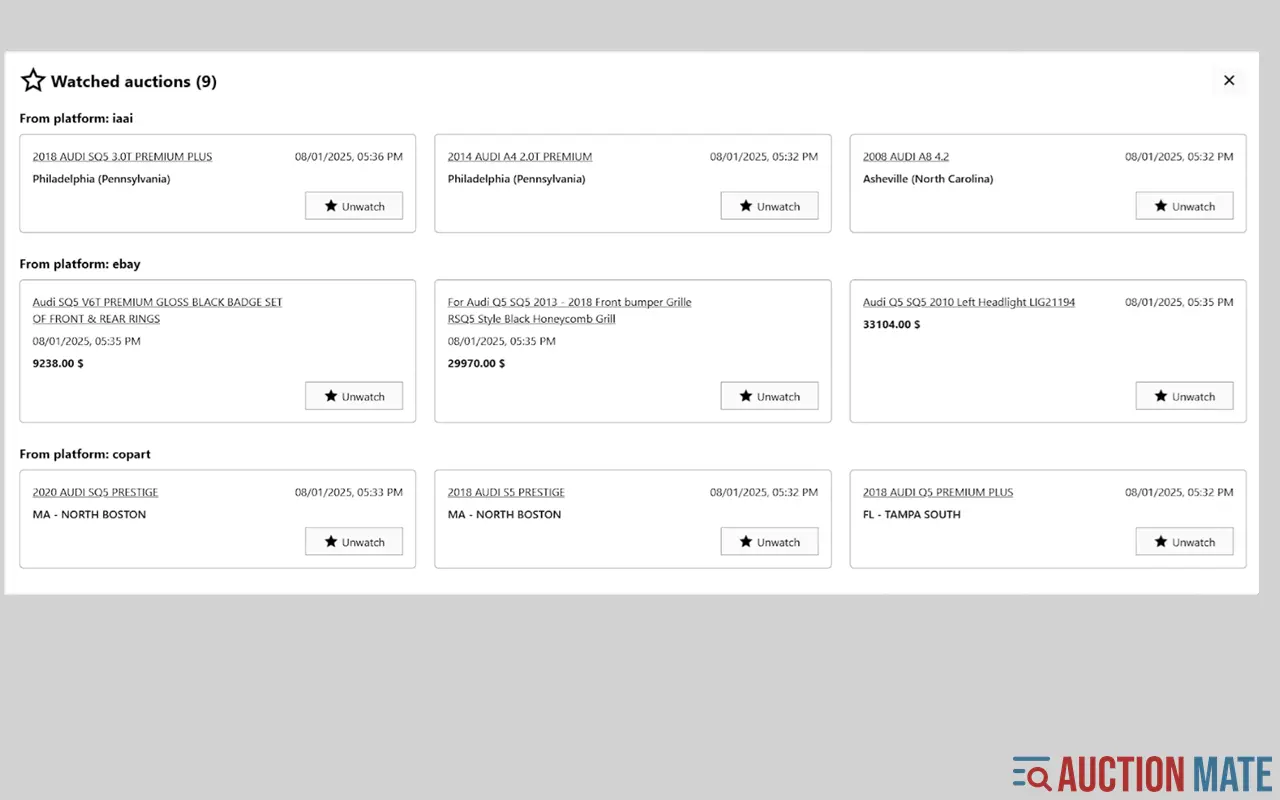Screen dimensions: 1280x800
Task: Open the 2018 AUDI S5 PRESTIGE listing
Action: click(505, 492)
